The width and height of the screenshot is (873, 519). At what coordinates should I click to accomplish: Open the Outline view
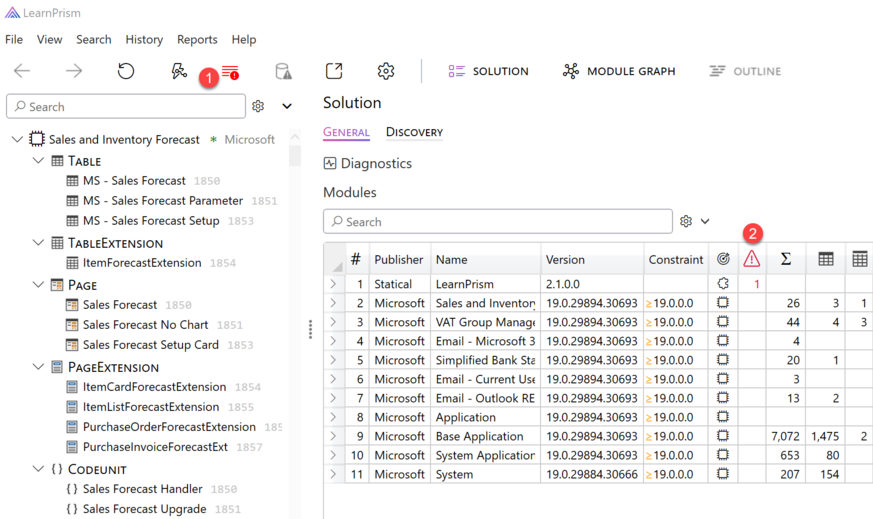point(745,71)
